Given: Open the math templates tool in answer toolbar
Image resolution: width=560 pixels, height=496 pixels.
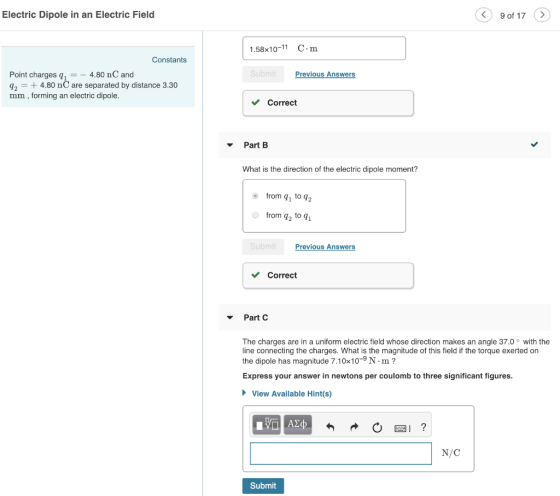Looking at the screenshot, I should 266,425.
